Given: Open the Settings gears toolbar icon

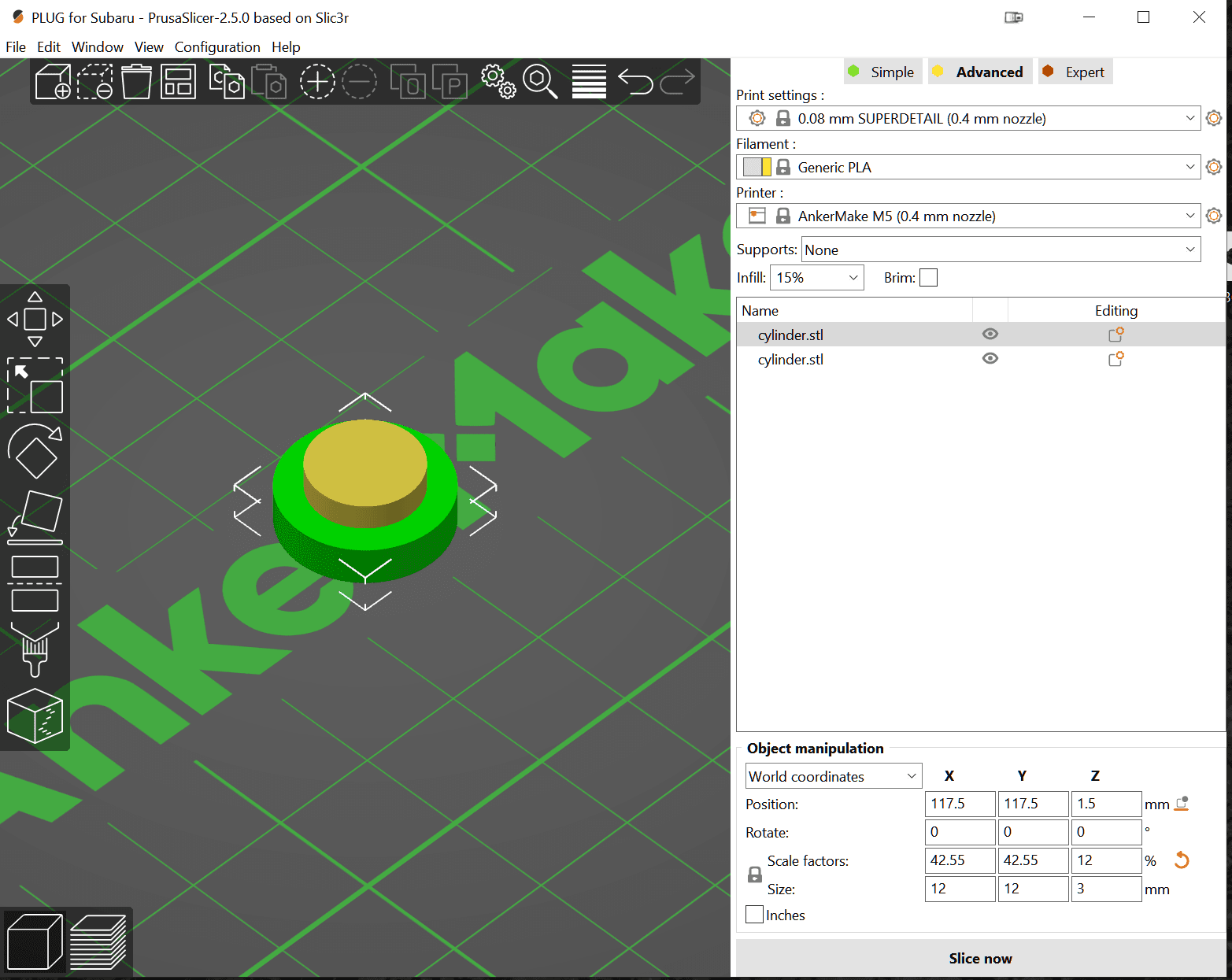Looking at the screenshot, I should pos(498,81).
